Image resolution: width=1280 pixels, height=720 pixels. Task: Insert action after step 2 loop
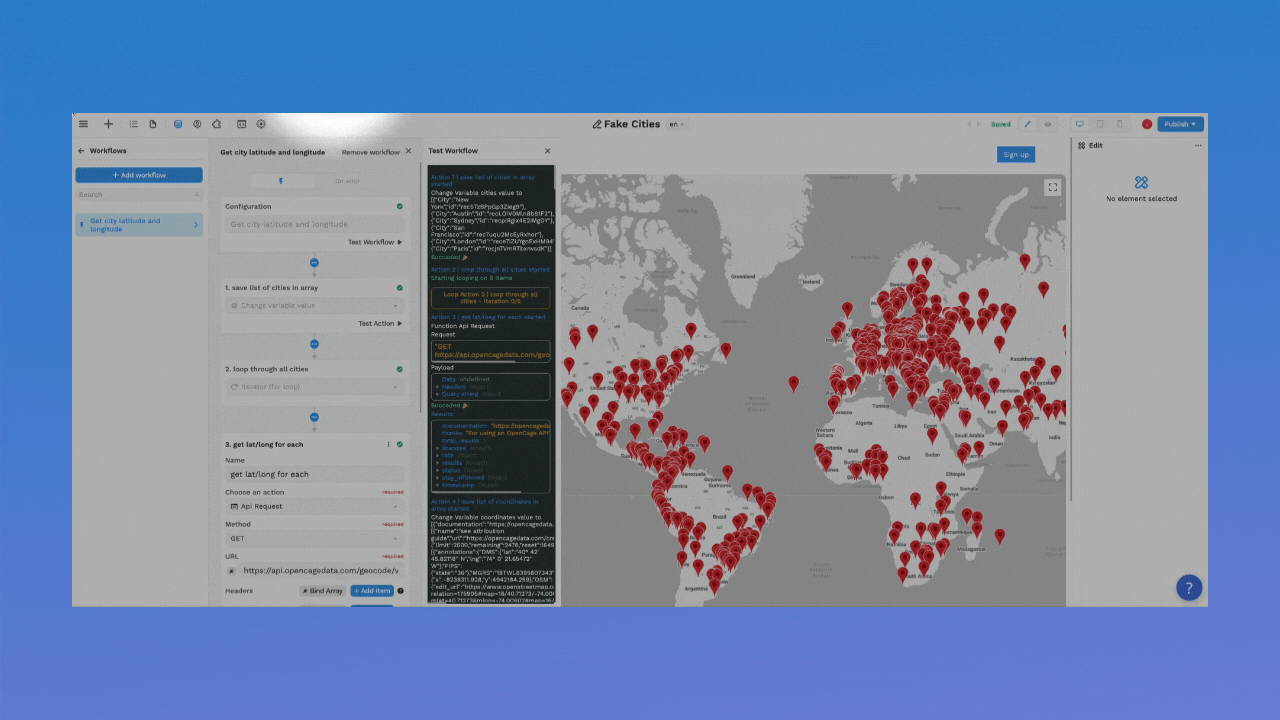click(x=314, y=417)
